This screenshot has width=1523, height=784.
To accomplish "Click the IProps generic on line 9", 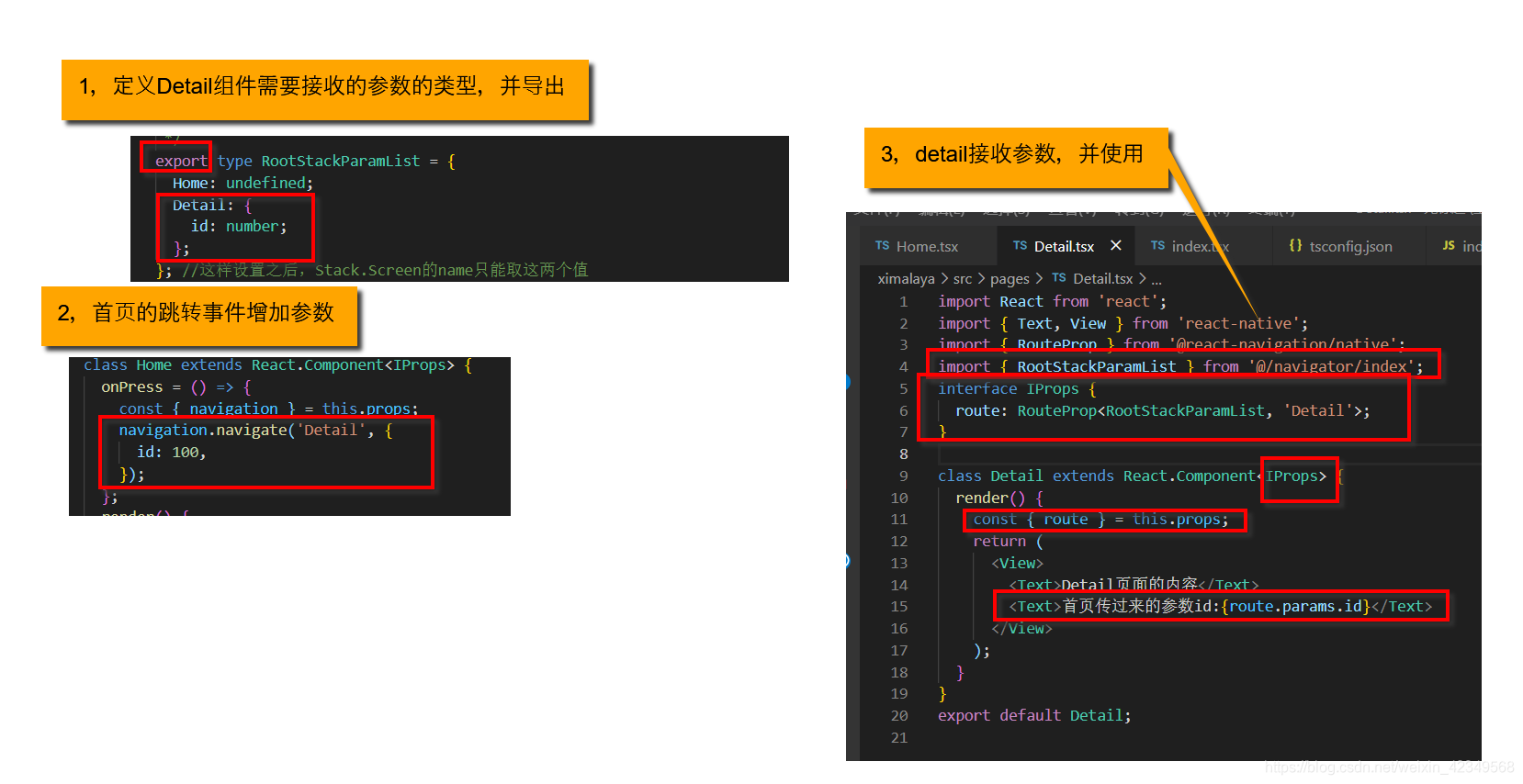I will [1292, 476].
